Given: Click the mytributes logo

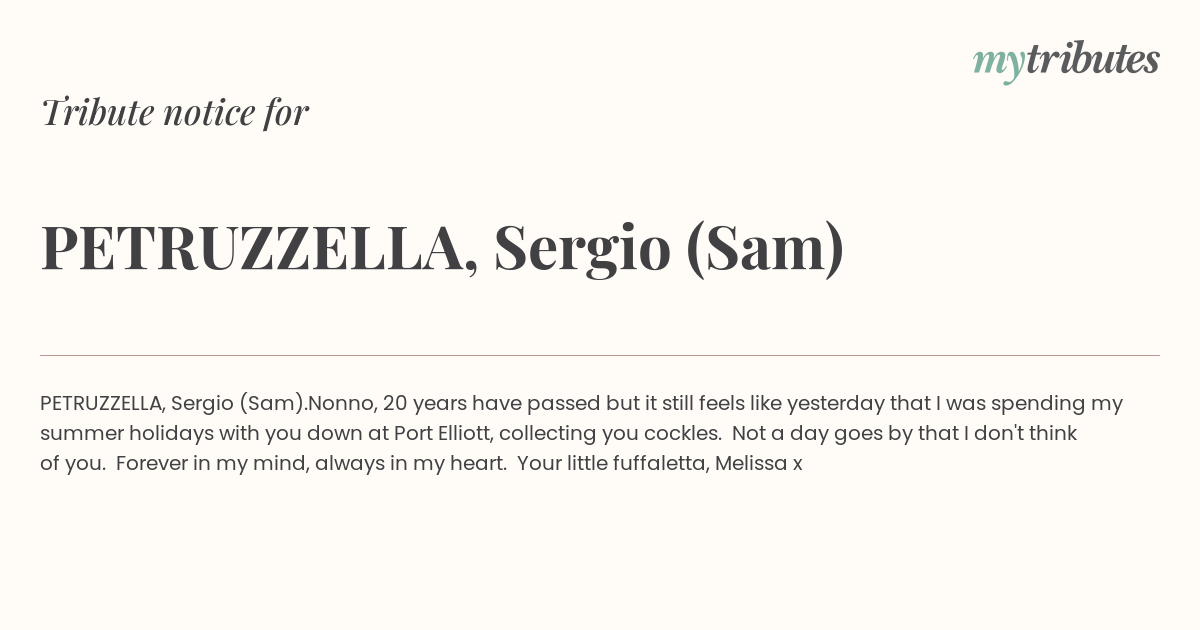Looking at the screenshot, I should pos(1066,61).
